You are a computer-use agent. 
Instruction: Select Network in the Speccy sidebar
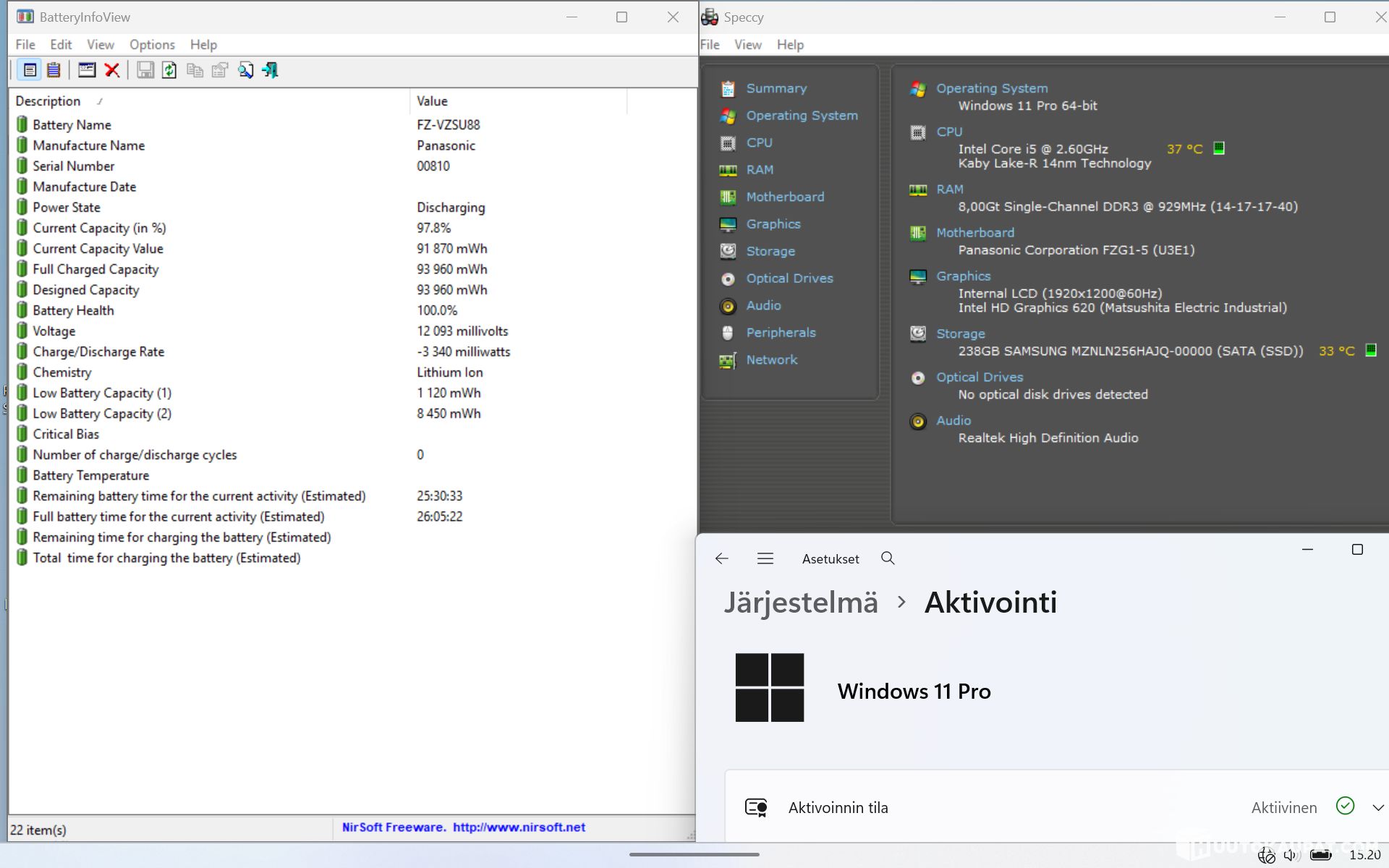[x=771, y=359]
